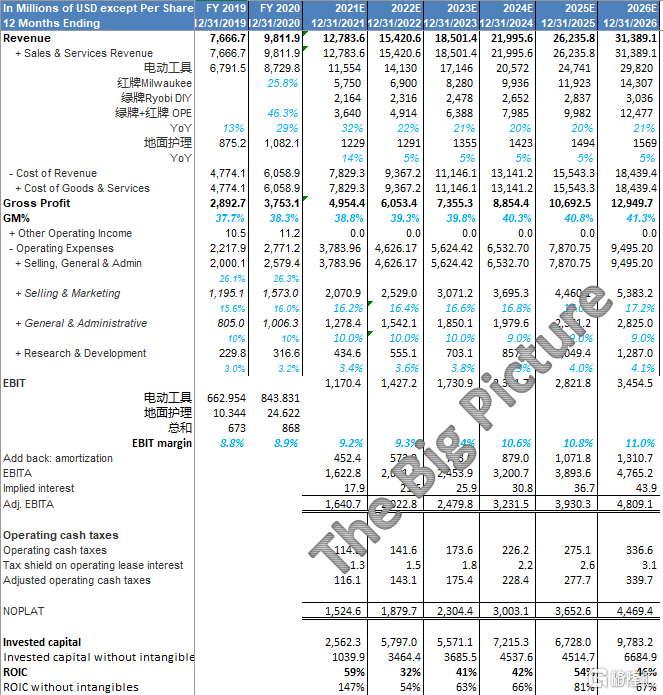Click EBIT margin 2026E value 11.0%
Viewport: 663px width, 695px height.
(x=640, y=443)
